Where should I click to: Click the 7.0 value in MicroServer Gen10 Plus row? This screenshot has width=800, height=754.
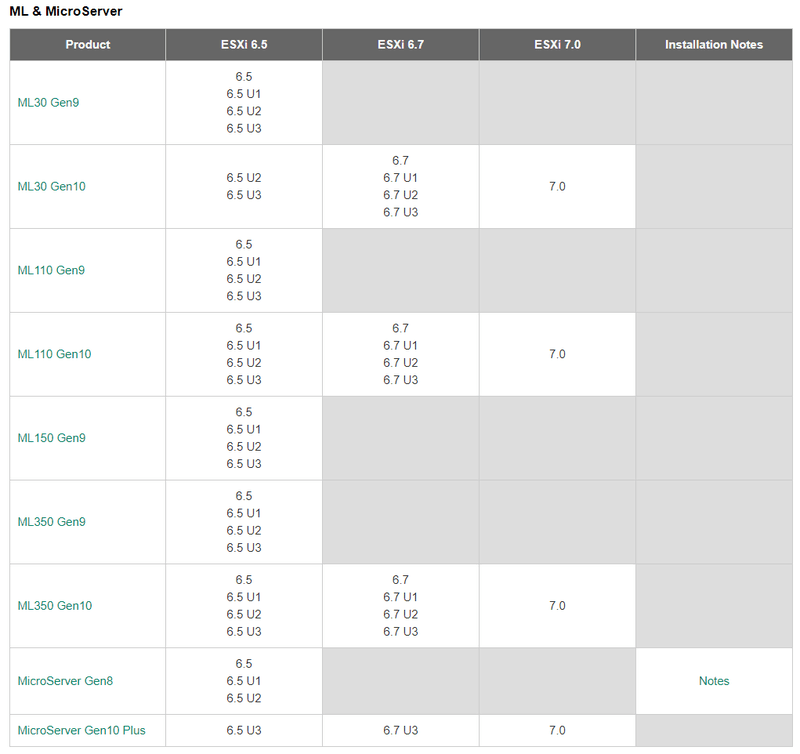coord(557,731)
